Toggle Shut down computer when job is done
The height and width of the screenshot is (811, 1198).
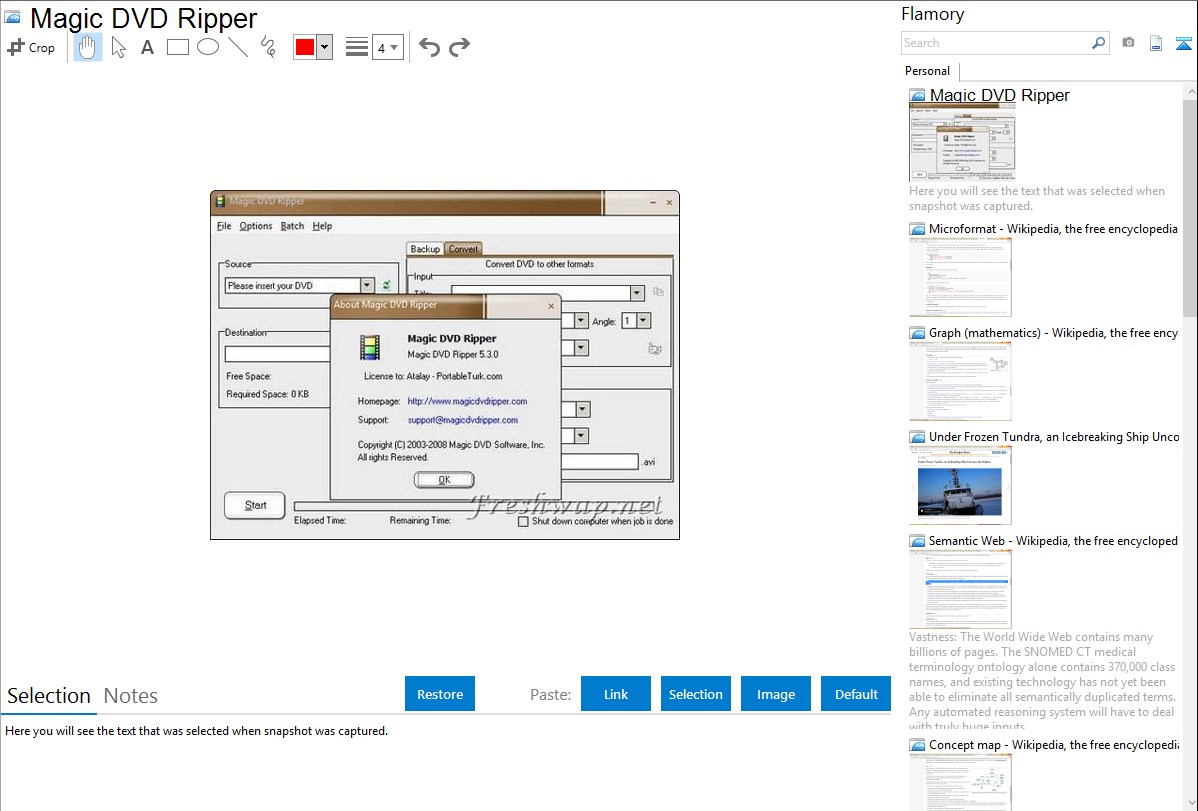[x=523, y=522]
